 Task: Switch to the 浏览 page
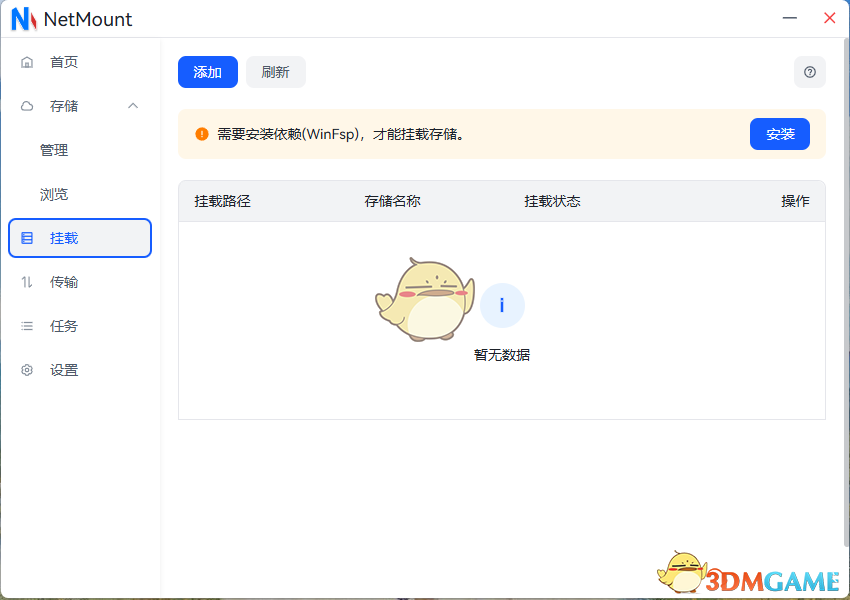coord(54,194)
